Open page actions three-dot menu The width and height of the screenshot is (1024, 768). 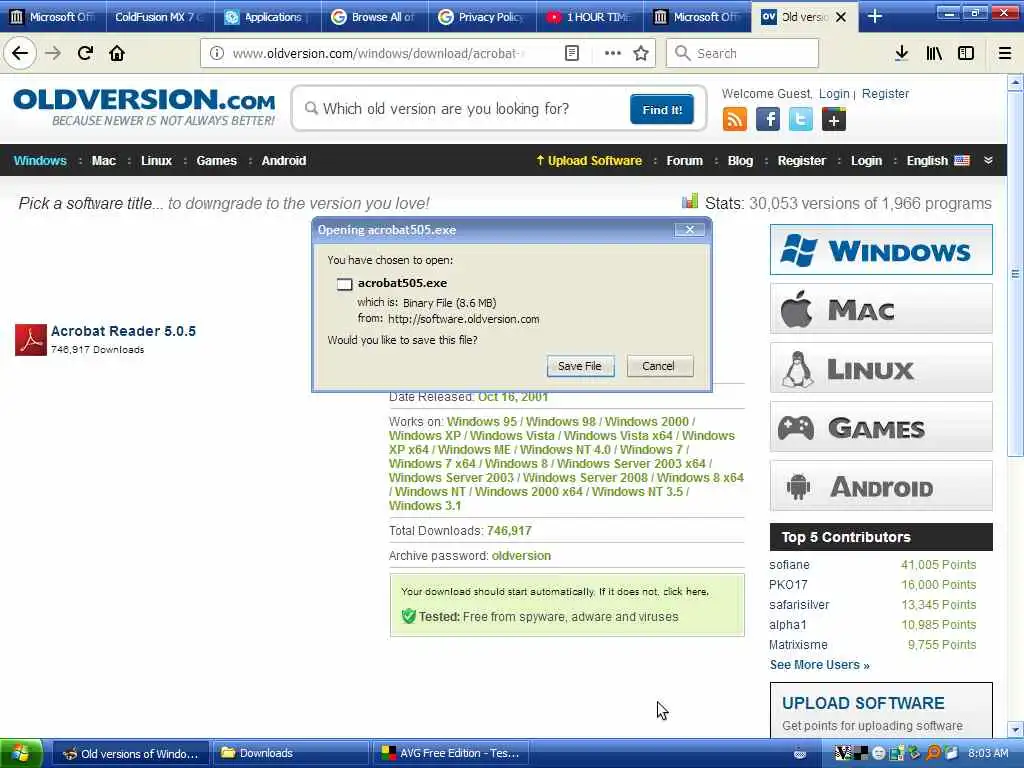pos(613,53)
